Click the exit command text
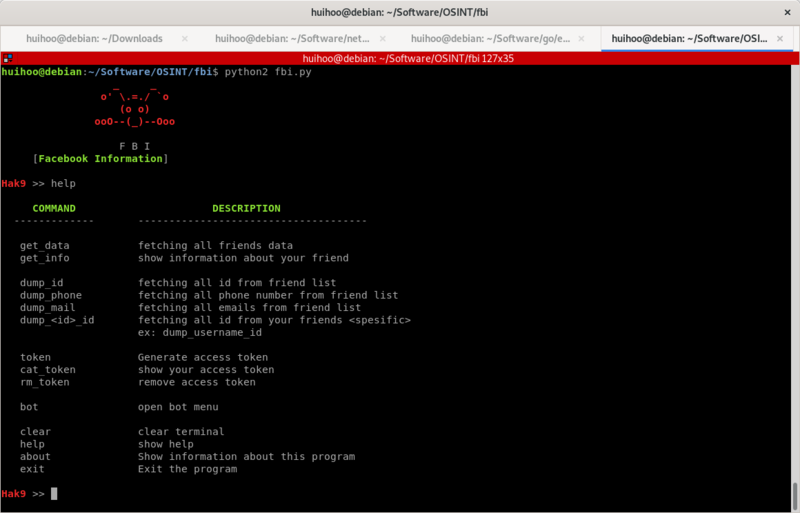This screenshot has width=800, height=513. pos(32,469)
